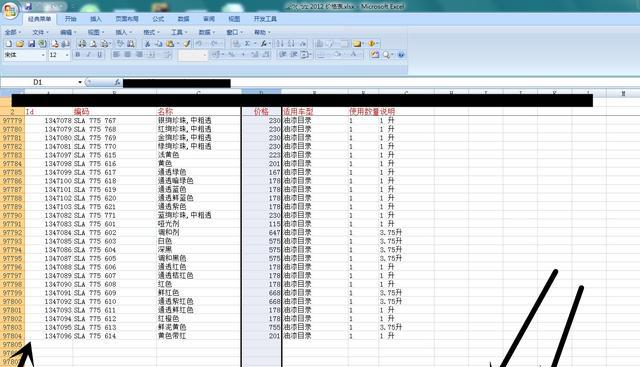Click the Copy icon in the toolbar
This screenshot has width=640, height=367.
(159, 44)
